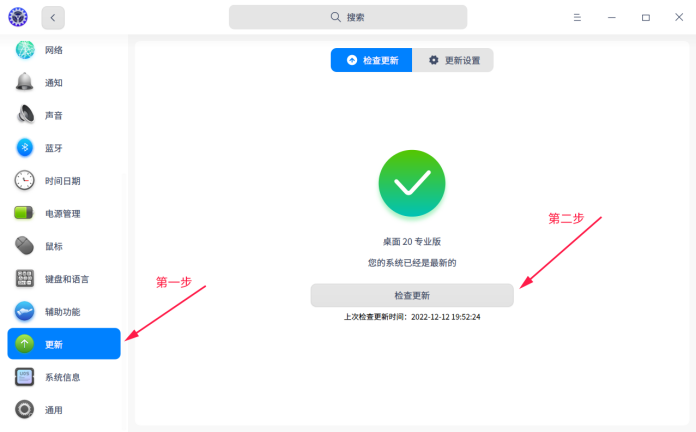
Task: Select the 检查更新 tab at top
Action: click(372, 60)
